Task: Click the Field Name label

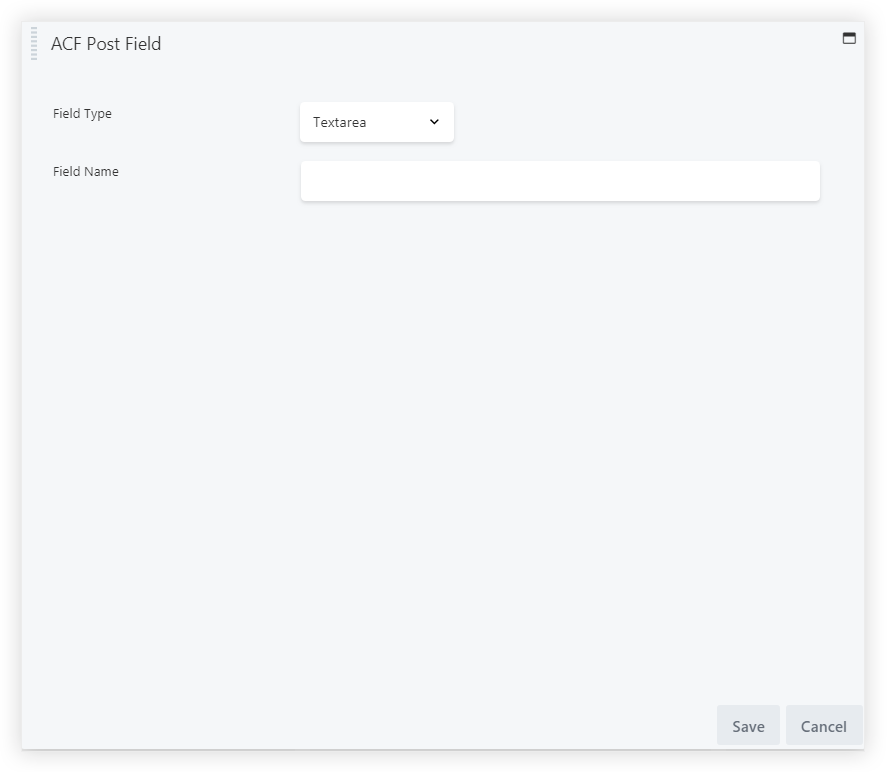Action: 86,172
